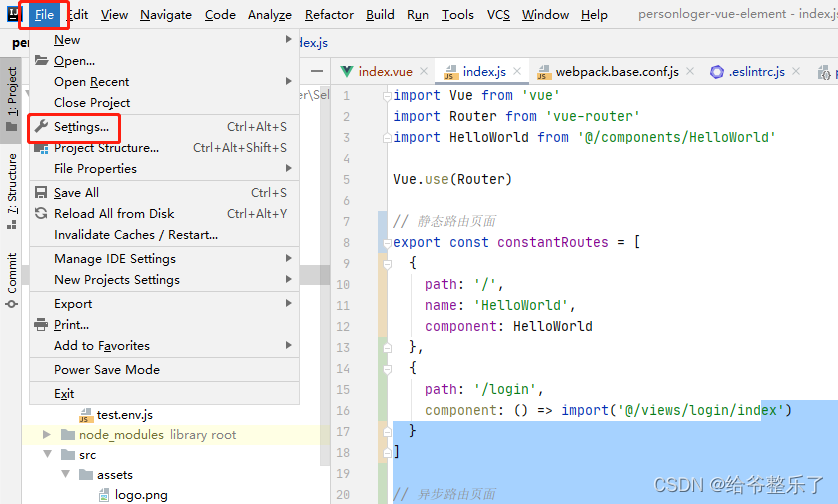Collapse the src folder
Viewport: 838px width, 504px height.
(x=48, y=454)
